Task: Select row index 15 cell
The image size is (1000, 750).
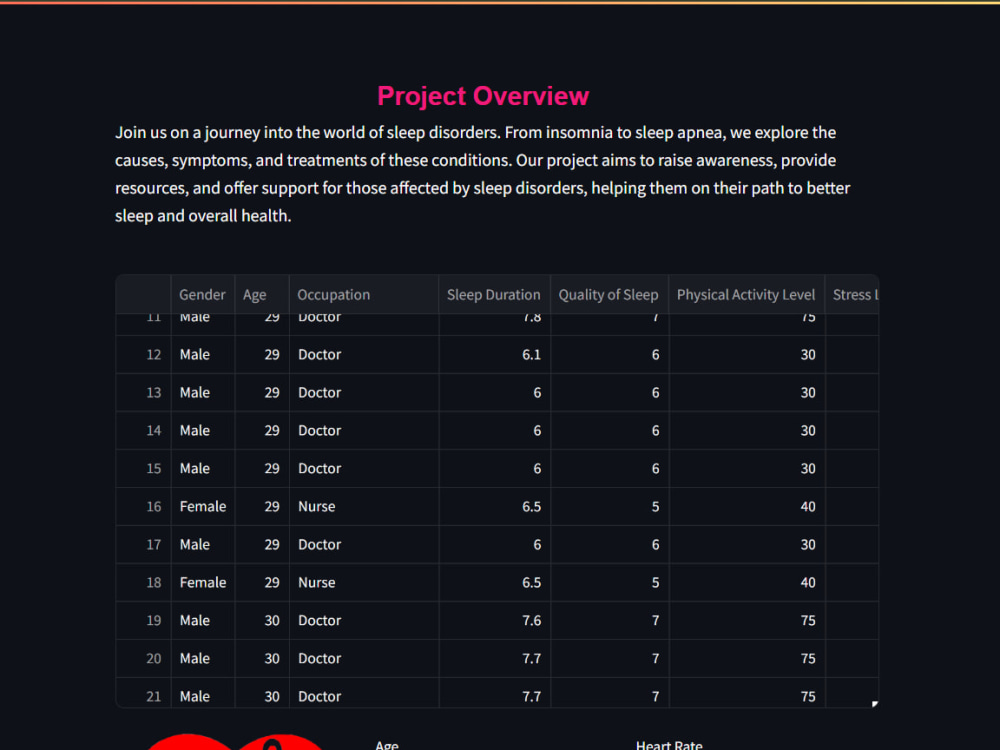Action: [x=143, y=469]
